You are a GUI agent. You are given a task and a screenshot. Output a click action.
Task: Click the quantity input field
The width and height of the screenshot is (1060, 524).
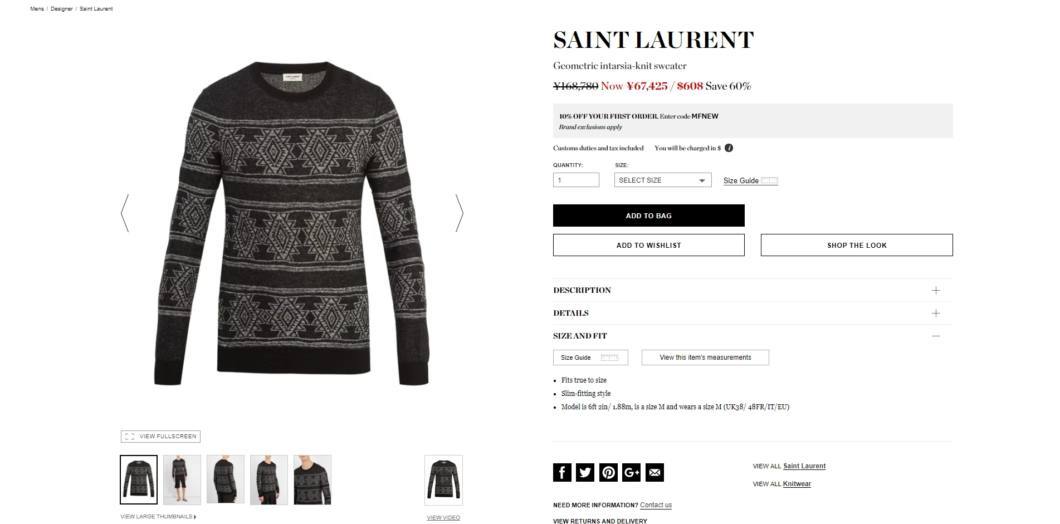pos(576,181)
